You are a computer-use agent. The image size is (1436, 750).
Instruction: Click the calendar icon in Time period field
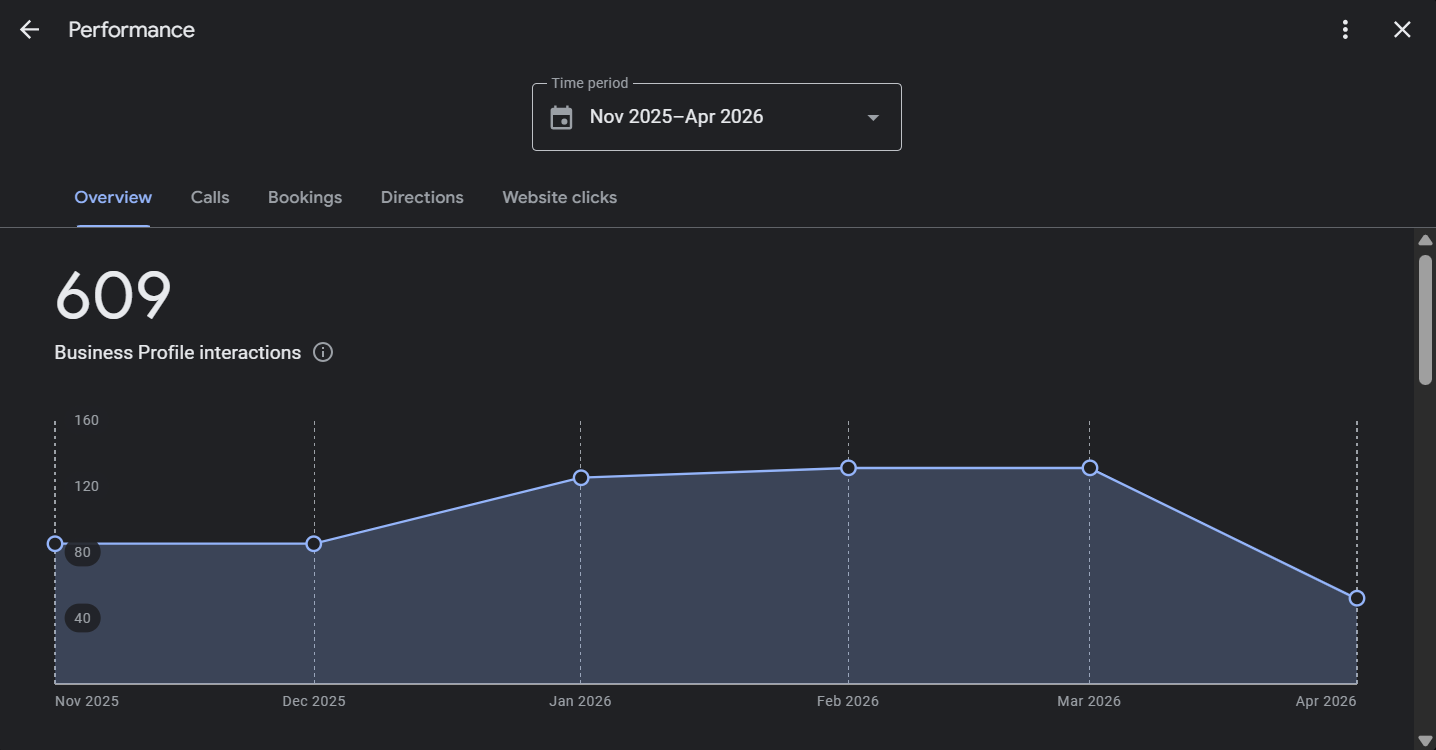(561, 116)
